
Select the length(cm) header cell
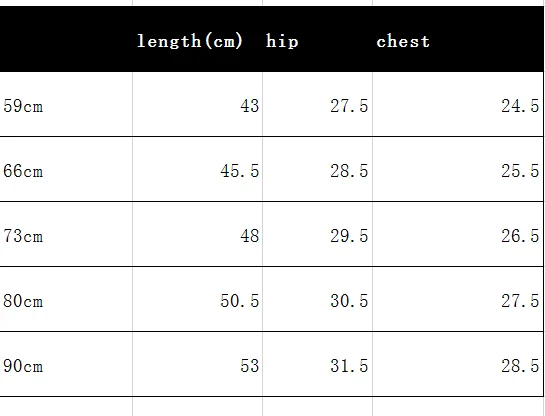click(197, 39)
